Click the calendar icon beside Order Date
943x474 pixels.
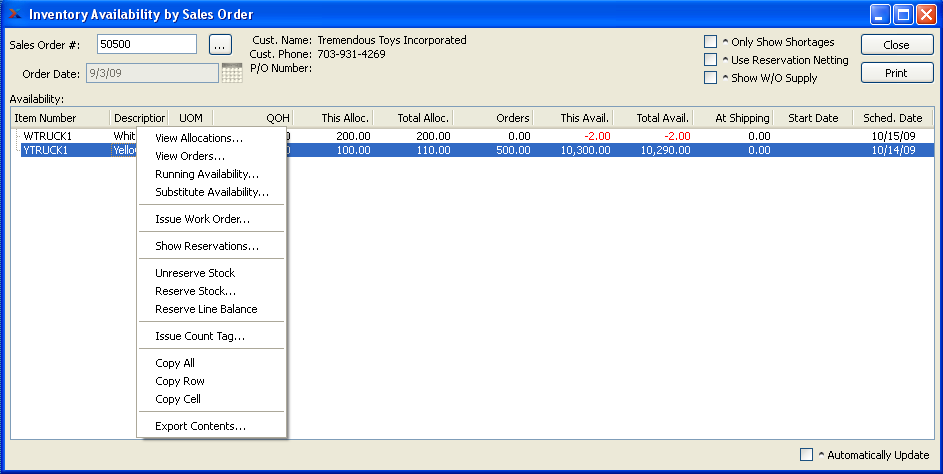(x=232, y=73)
